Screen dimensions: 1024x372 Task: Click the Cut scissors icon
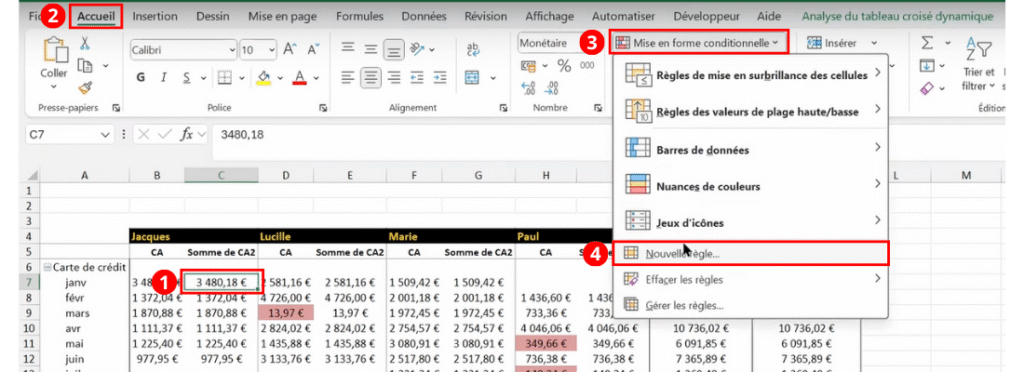[85, 44]
